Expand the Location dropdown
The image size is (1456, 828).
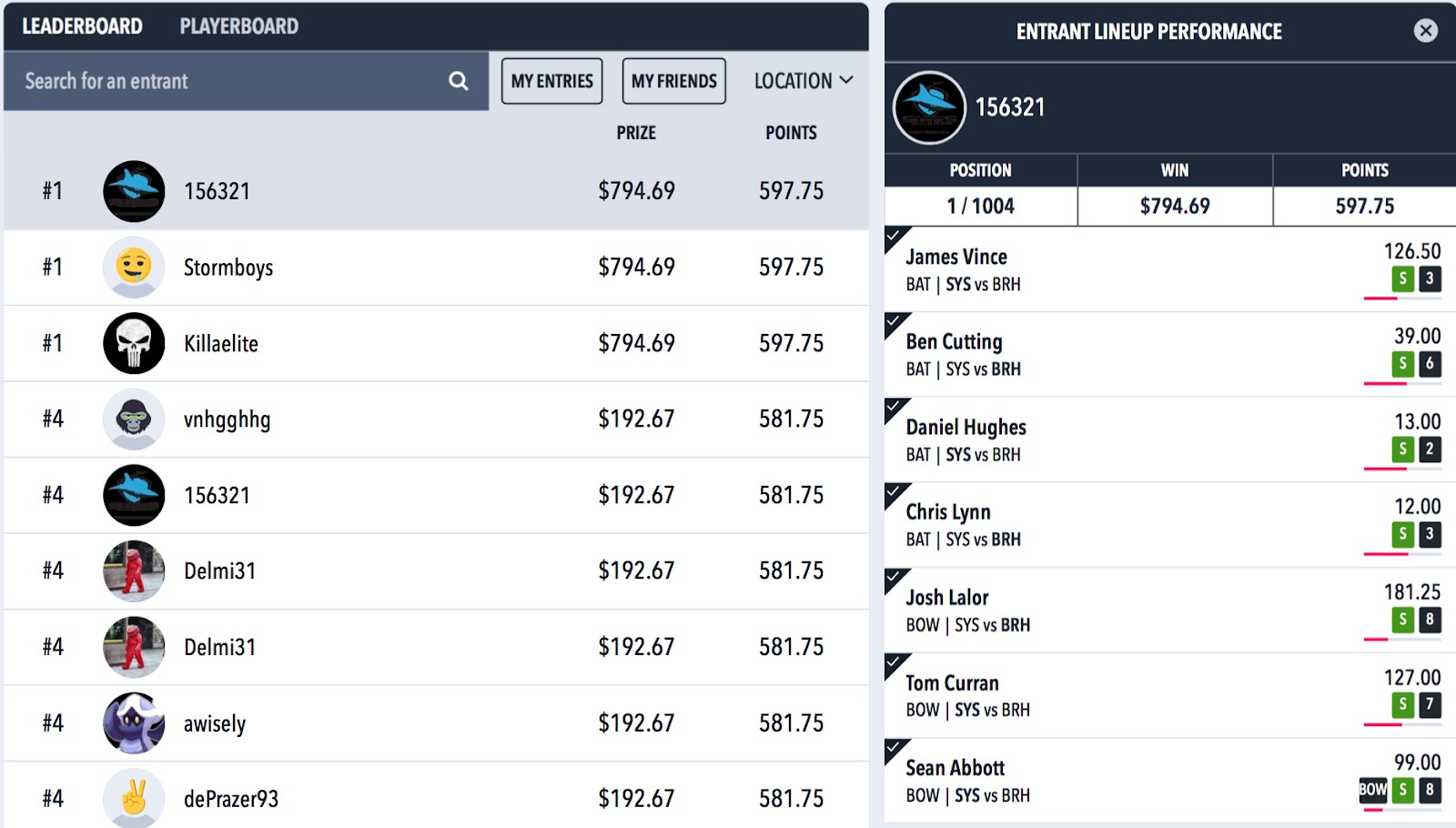(x=804, y=81)
